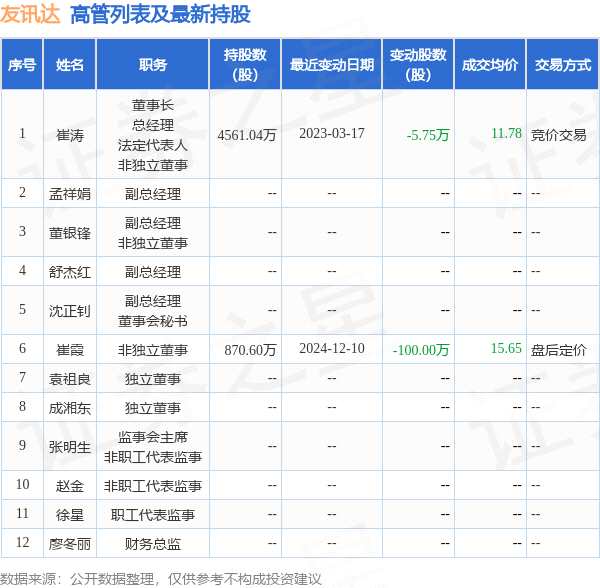
Task: Click the name 崔涛 in row 1
Action: pyautogui.click(x=70, y=135)
